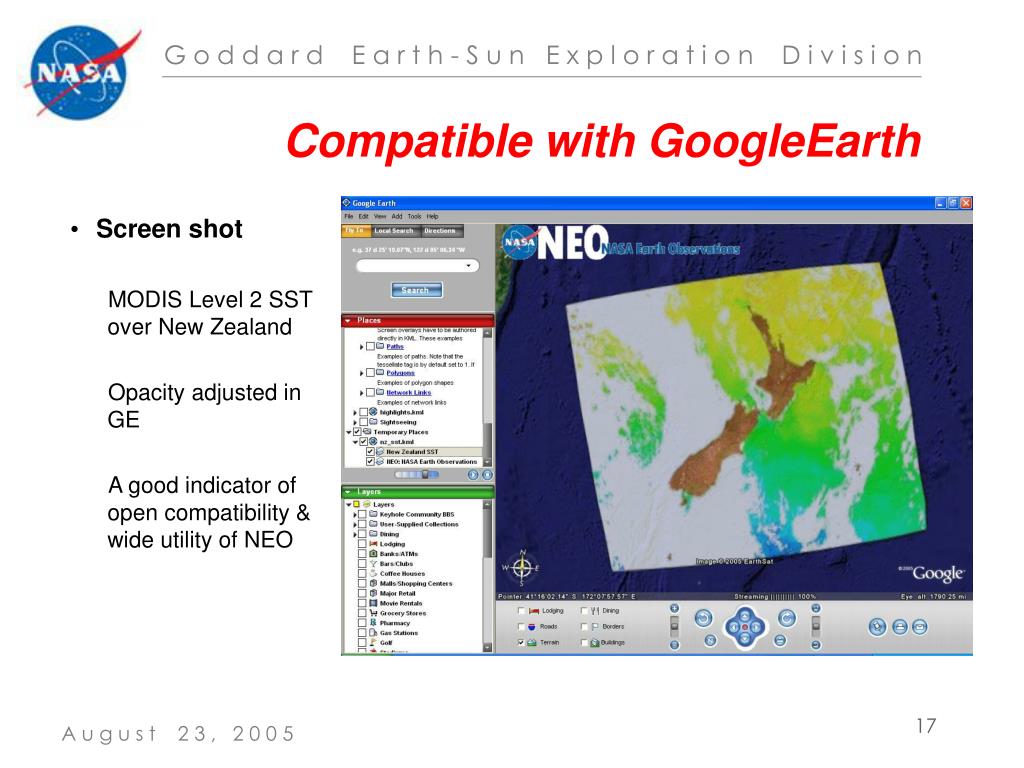Select the New Zealand SST overlay row
The image size is (1024, 768).
coord(429,452)
